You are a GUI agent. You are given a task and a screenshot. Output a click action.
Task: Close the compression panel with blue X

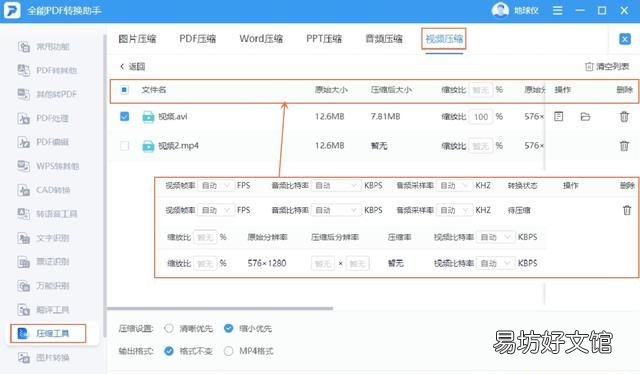point(624,39)
